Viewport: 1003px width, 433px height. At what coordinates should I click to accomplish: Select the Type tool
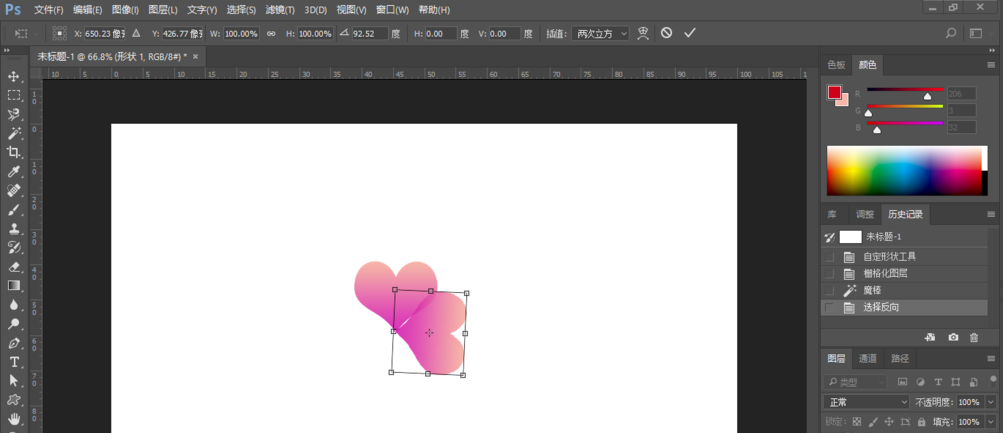click(14, 362)
